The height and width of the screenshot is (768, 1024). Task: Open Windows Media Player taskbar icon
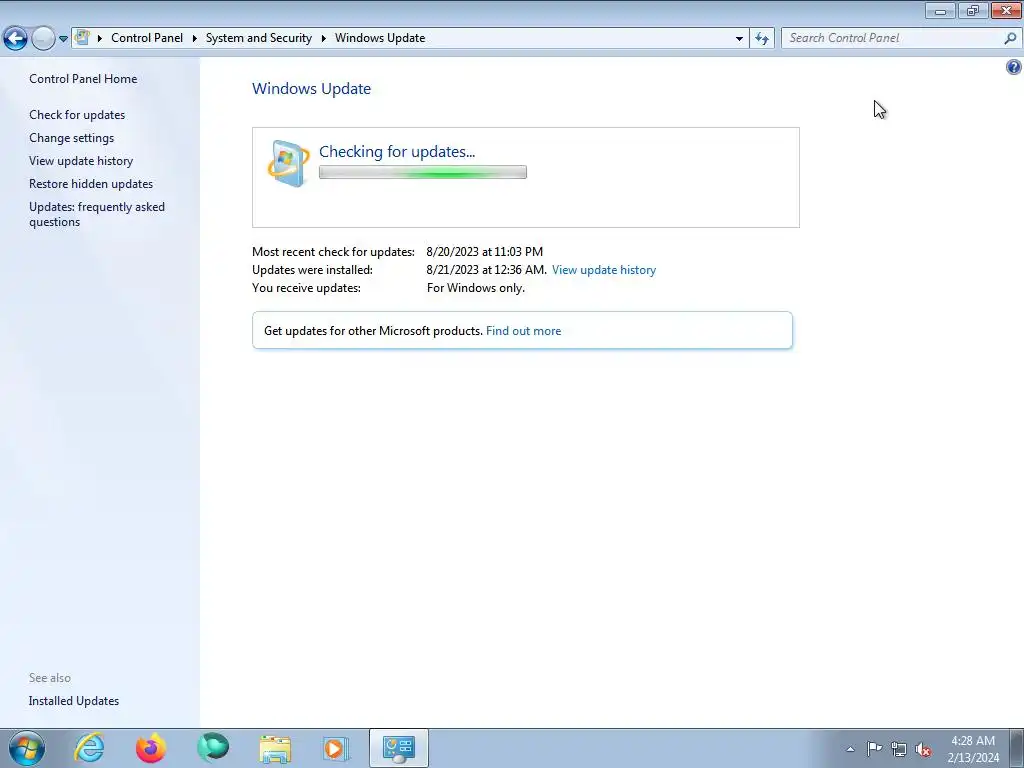click(337, 748)
